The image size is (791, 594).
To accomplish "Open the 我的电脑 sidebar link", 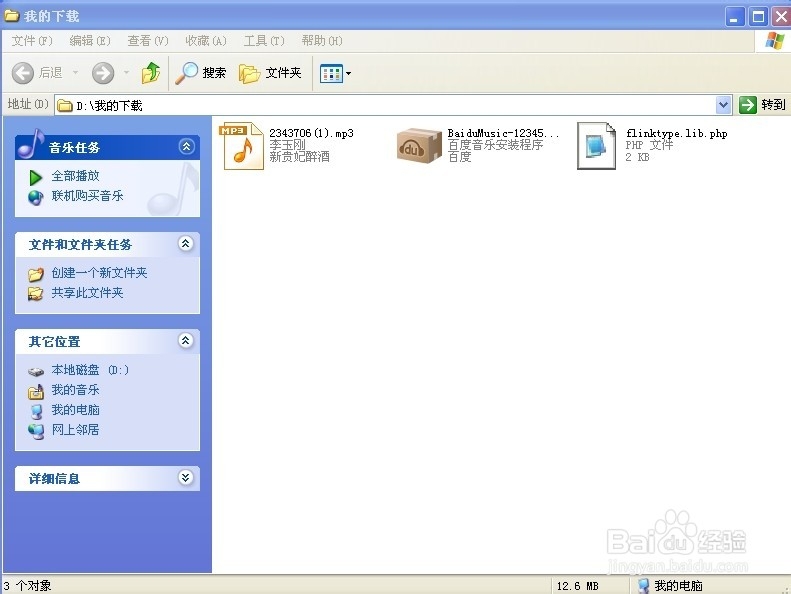I will (76, 410).
